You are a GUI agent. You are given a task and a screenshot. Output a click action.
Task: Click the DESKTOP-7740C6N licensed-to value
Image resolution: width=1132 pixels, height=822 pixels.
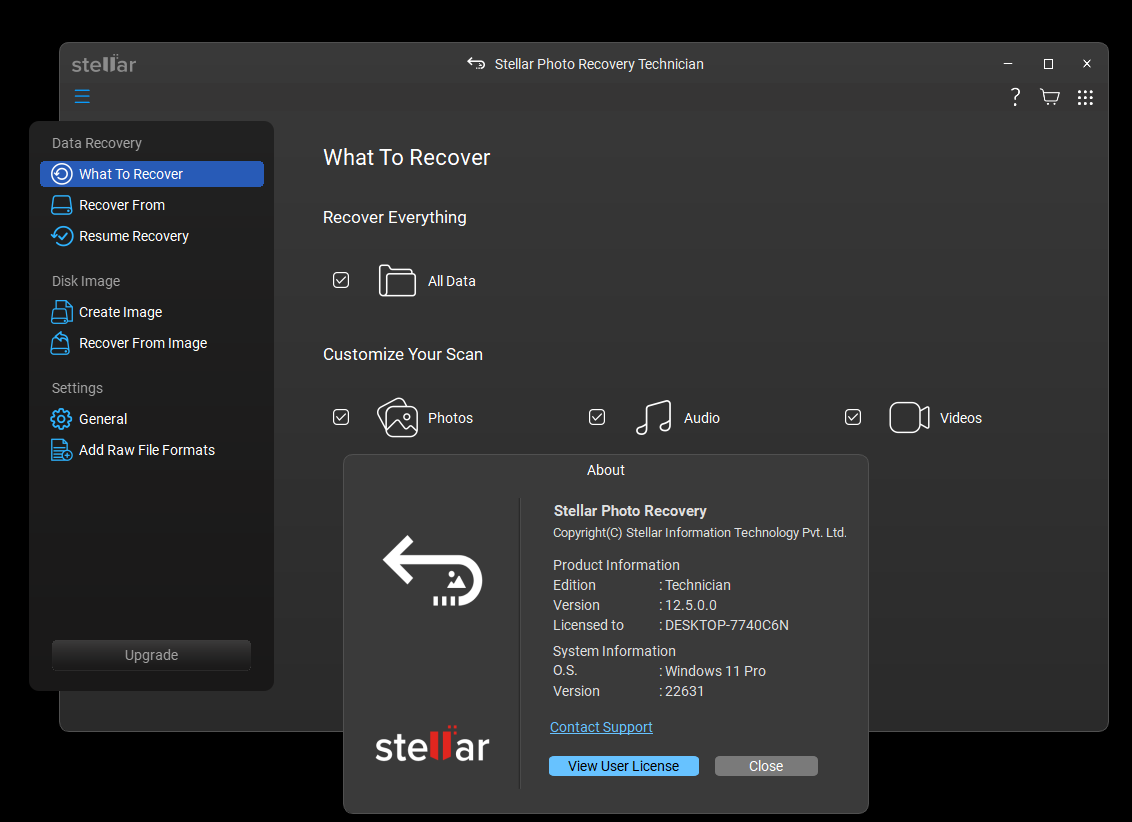pos(727,625)
